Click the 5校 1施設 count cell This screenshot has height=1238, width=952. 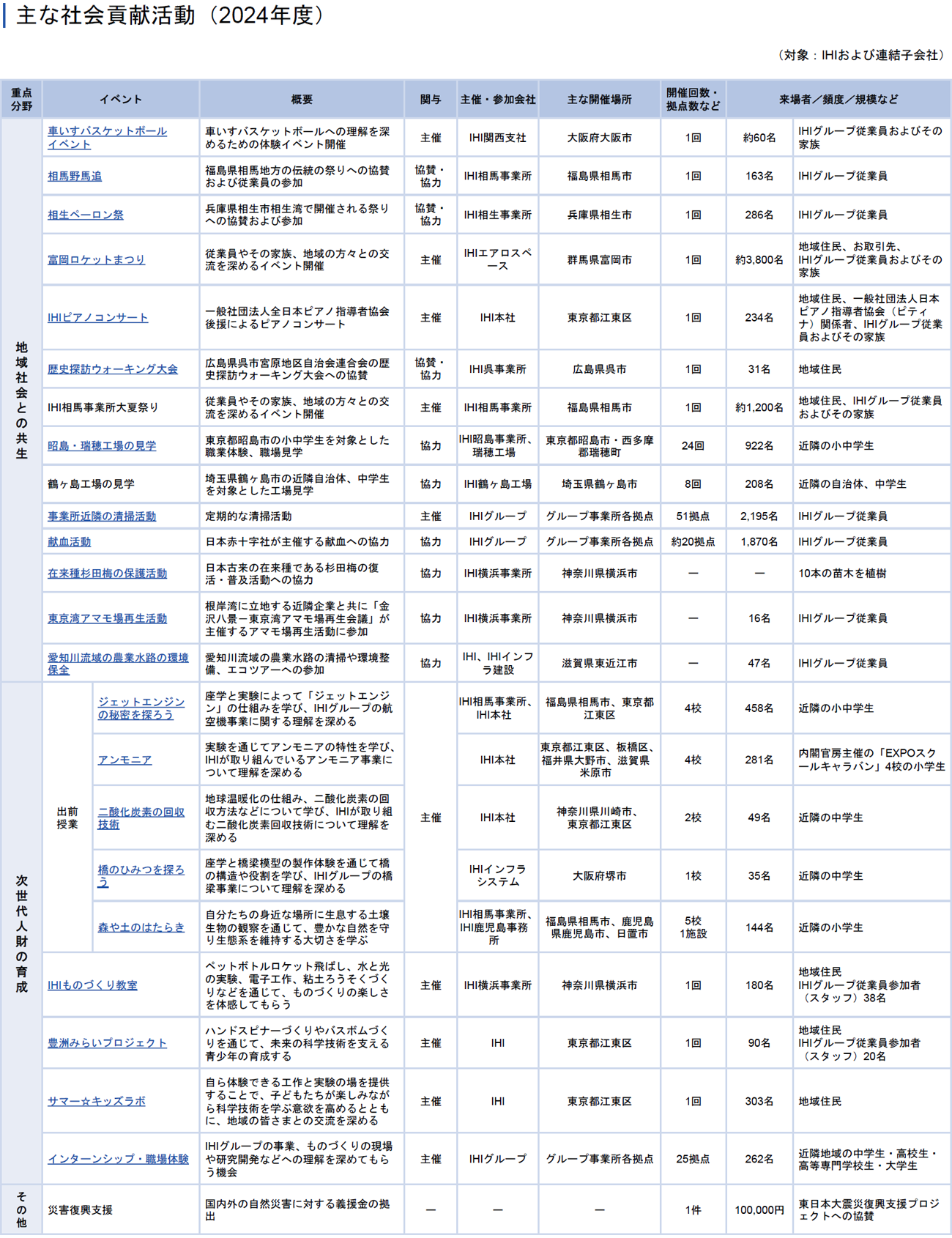[693, 927]
